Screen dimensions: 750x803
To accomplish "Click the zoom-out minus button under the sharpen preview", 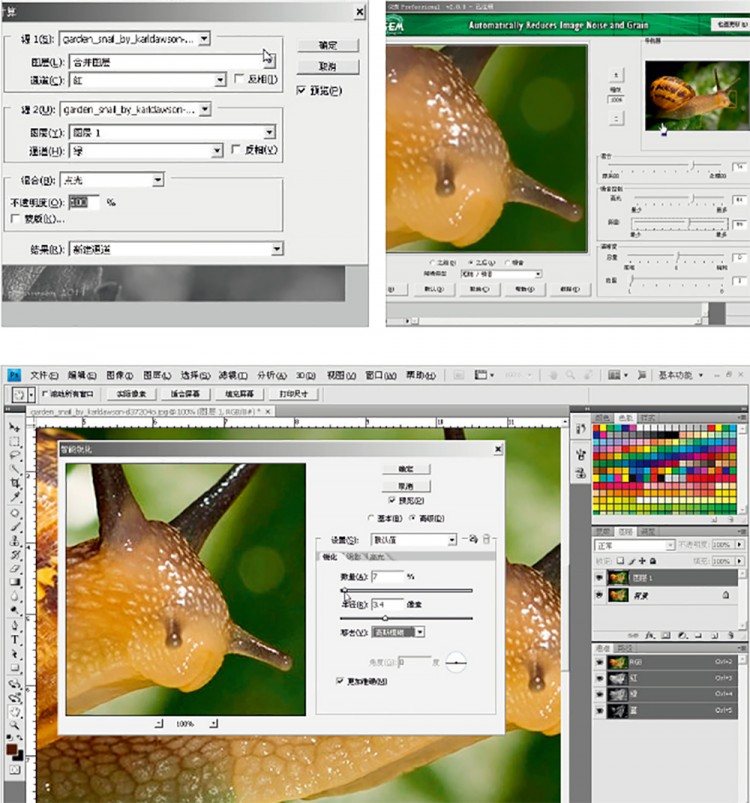I will [159, 723].
